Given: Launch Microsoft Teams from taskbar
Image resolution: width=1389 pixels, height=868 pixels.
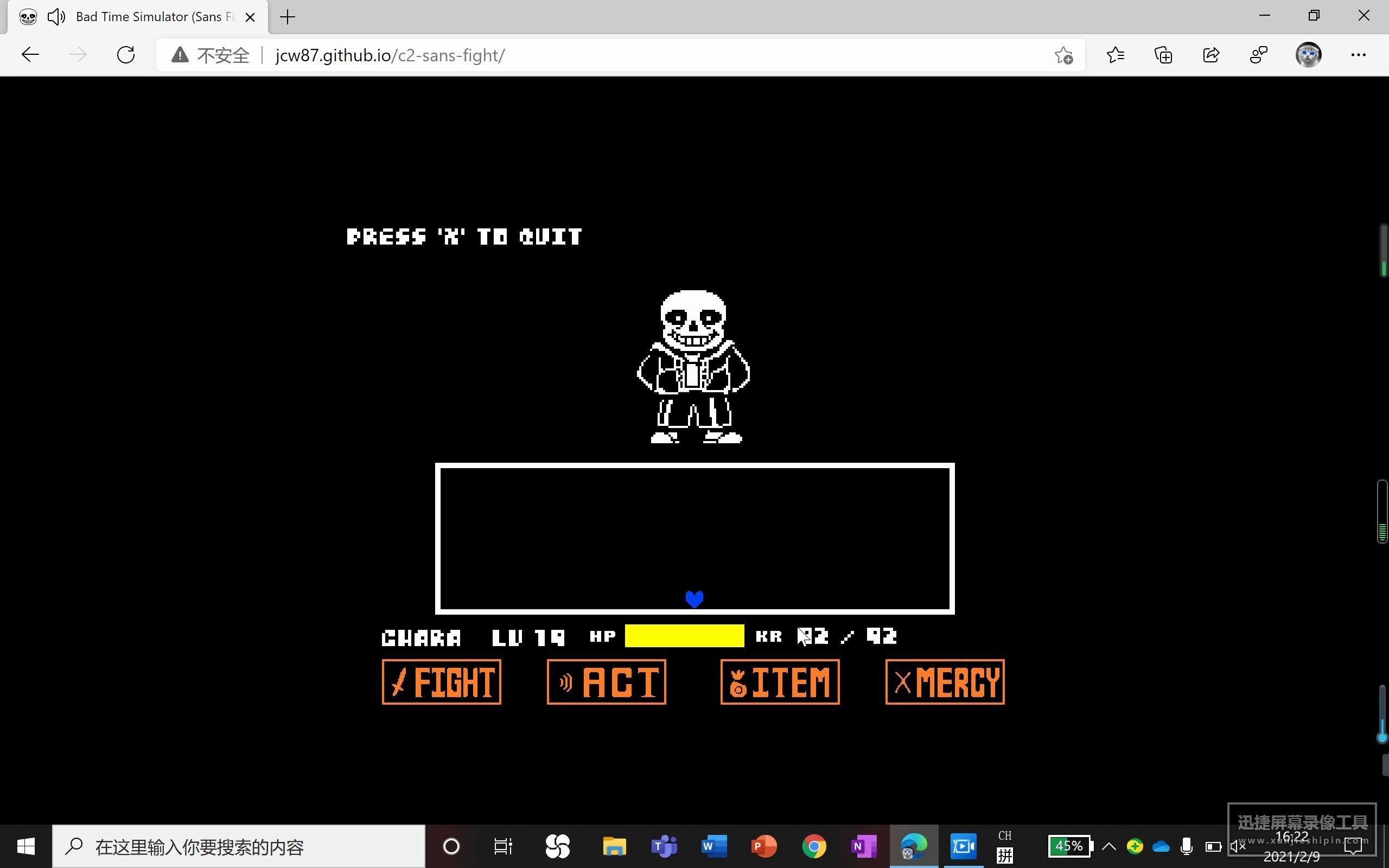Looking at the screenshot, I should tap(664, 846).
